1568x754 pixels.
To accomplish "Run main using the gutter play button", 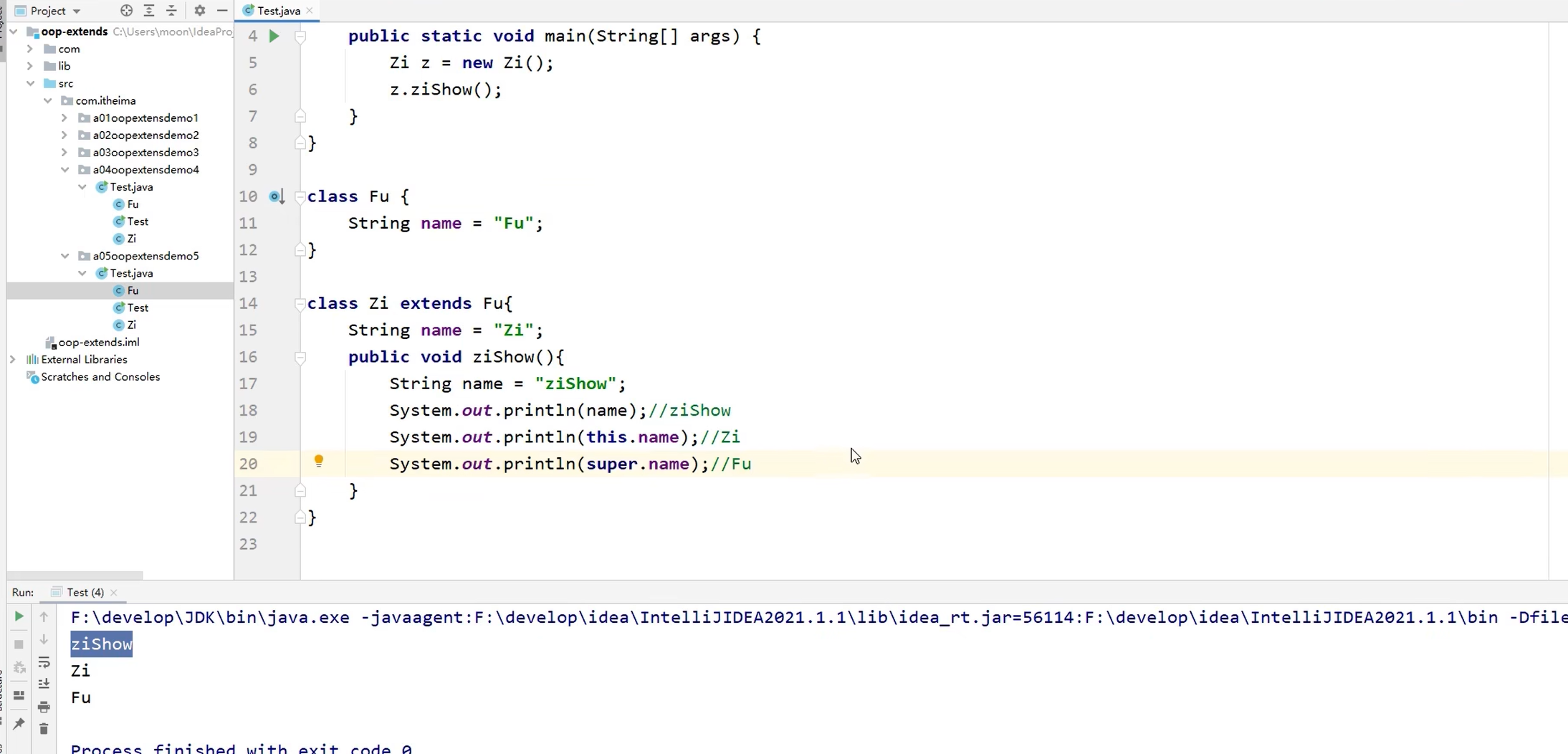I will 274,35.
